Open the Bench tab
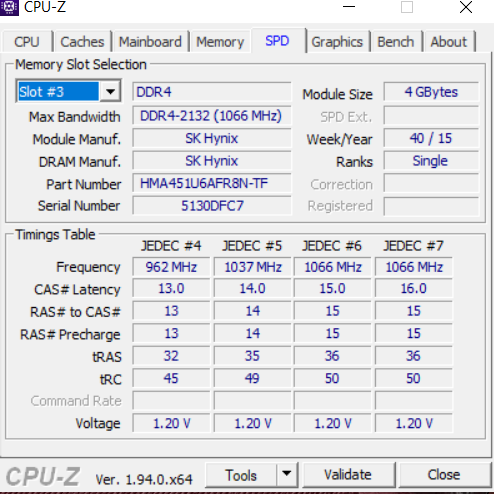 tap(396, 42)
